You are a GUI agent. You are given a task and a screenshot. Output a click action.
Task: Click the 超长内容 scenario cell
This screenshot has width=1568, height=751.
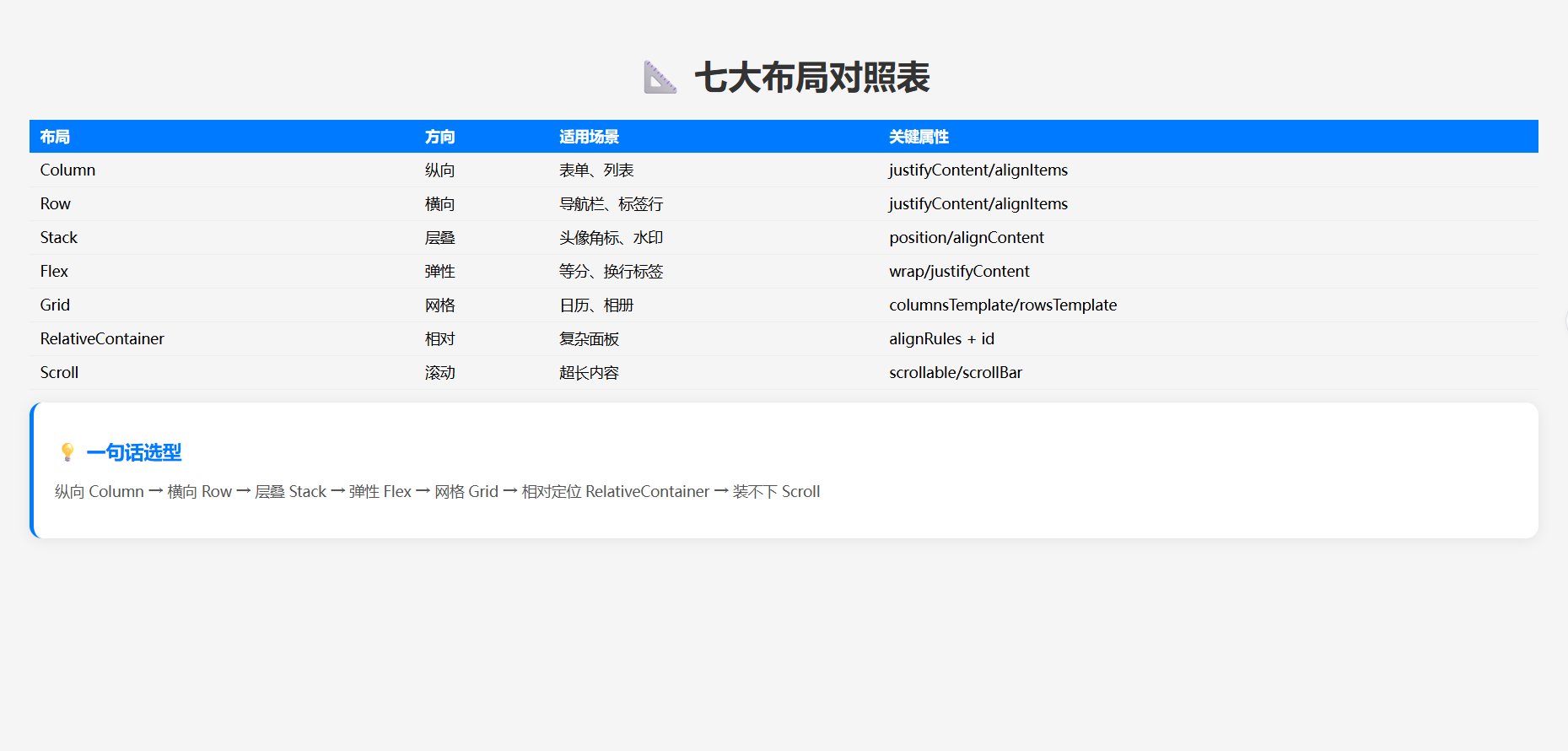589,372
